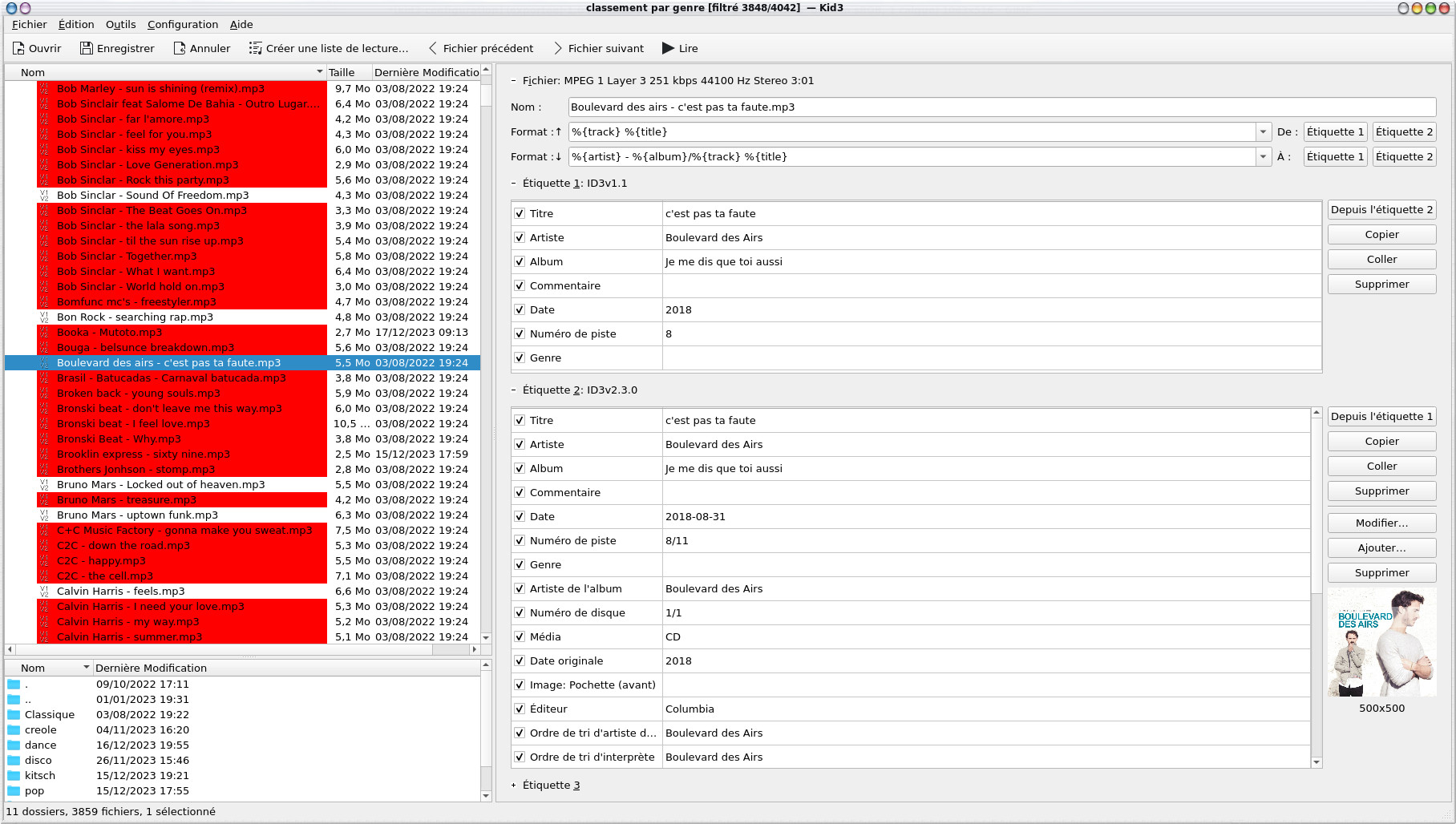Toggle Média checkbox
The height and width of the screenshot is (824, 1456).
pyautogui.click(x=520, y=636)
